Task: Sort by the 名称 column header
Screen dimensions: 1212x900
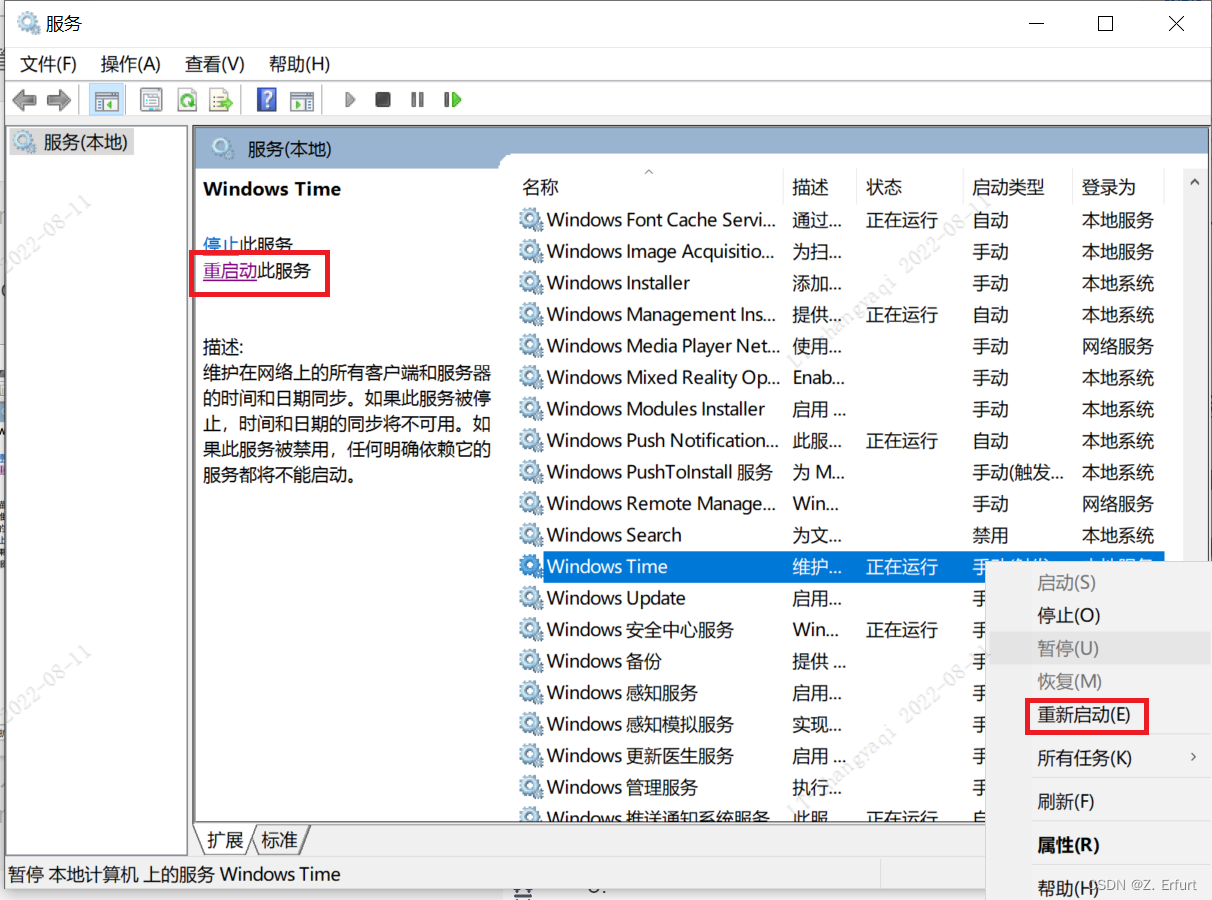Action: pos(650,187)
